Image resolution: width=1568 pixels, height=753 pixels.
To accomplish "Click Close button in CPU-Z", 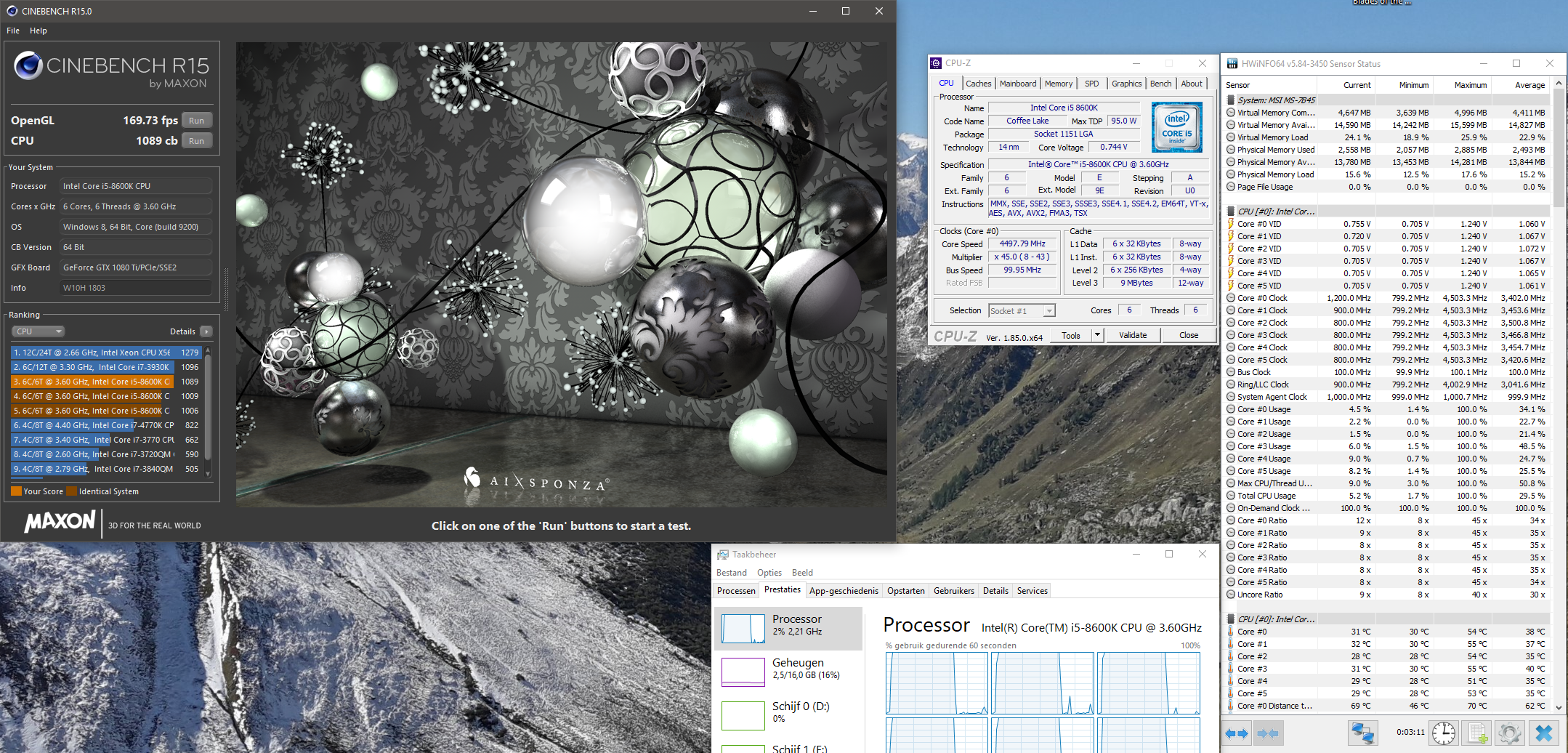I will pyautogui.click(x=1189, y=335).
